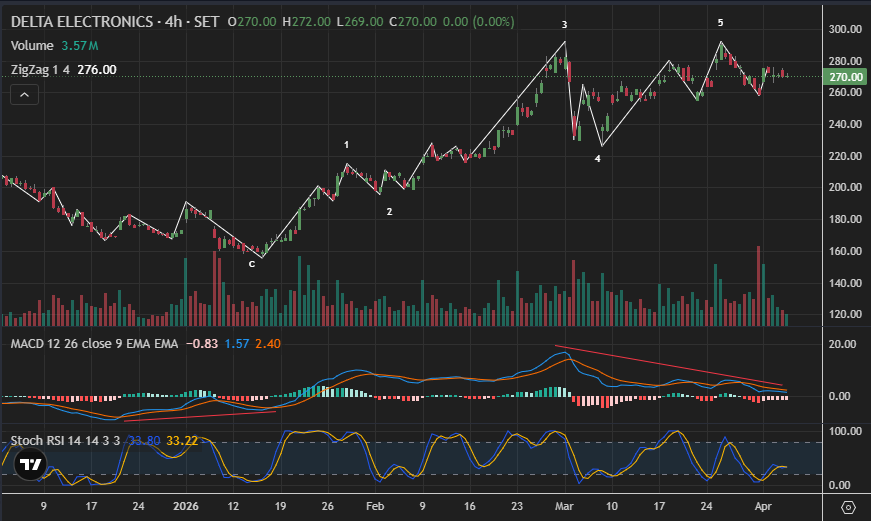Select the wave label 3 annotation
Screen dimensions: 871x521
pyautogui.click(x=564, y=24)
